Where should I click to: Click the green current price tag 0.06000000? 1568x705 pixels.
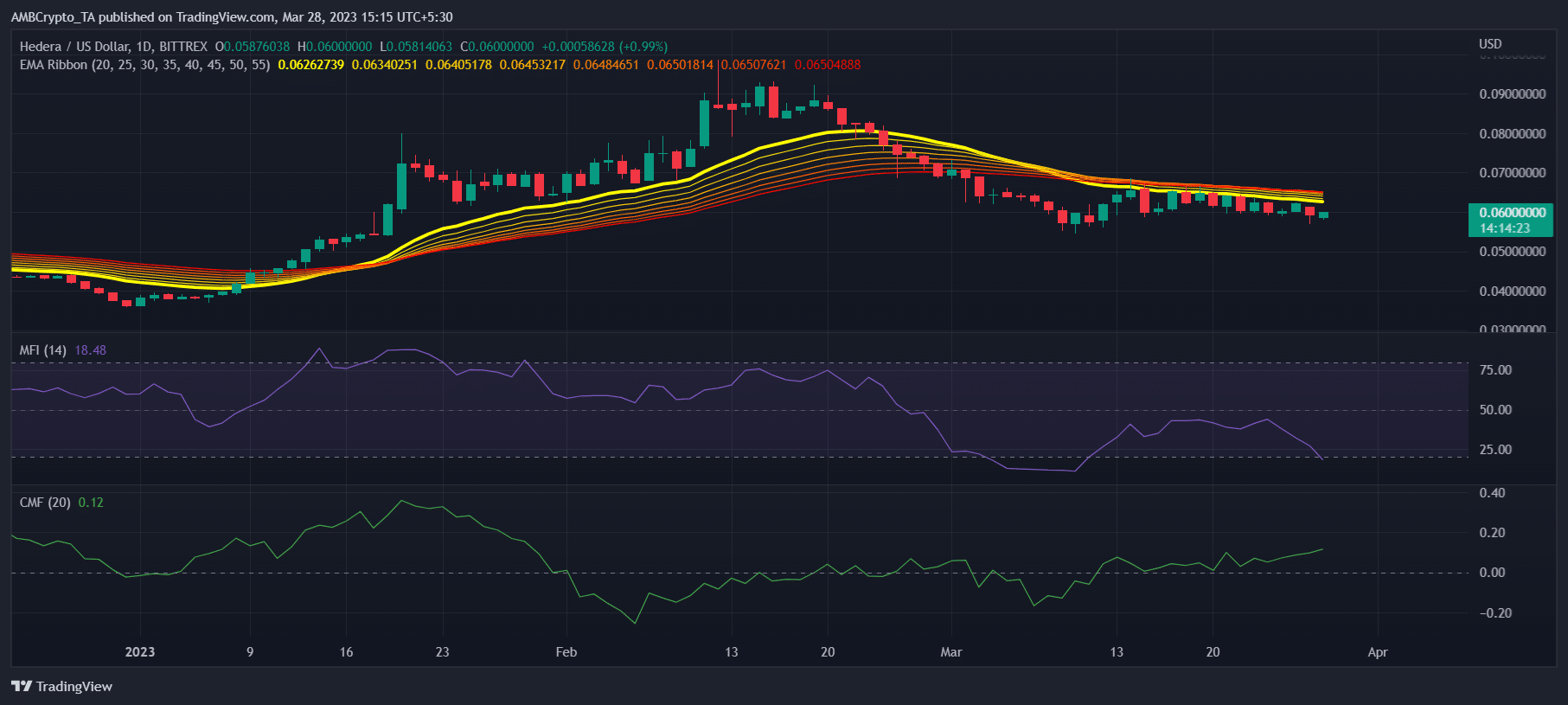pos(1511,213)
